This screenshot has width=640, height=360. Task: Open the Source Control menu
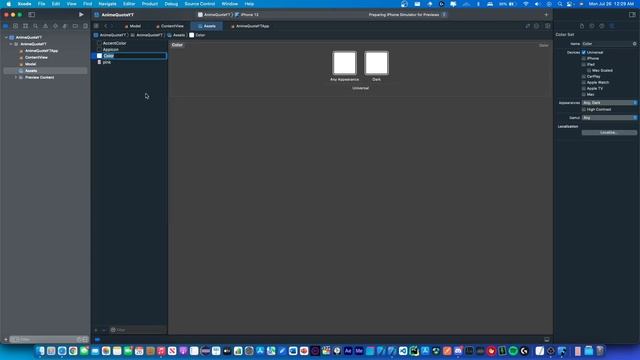pos(200,4)
